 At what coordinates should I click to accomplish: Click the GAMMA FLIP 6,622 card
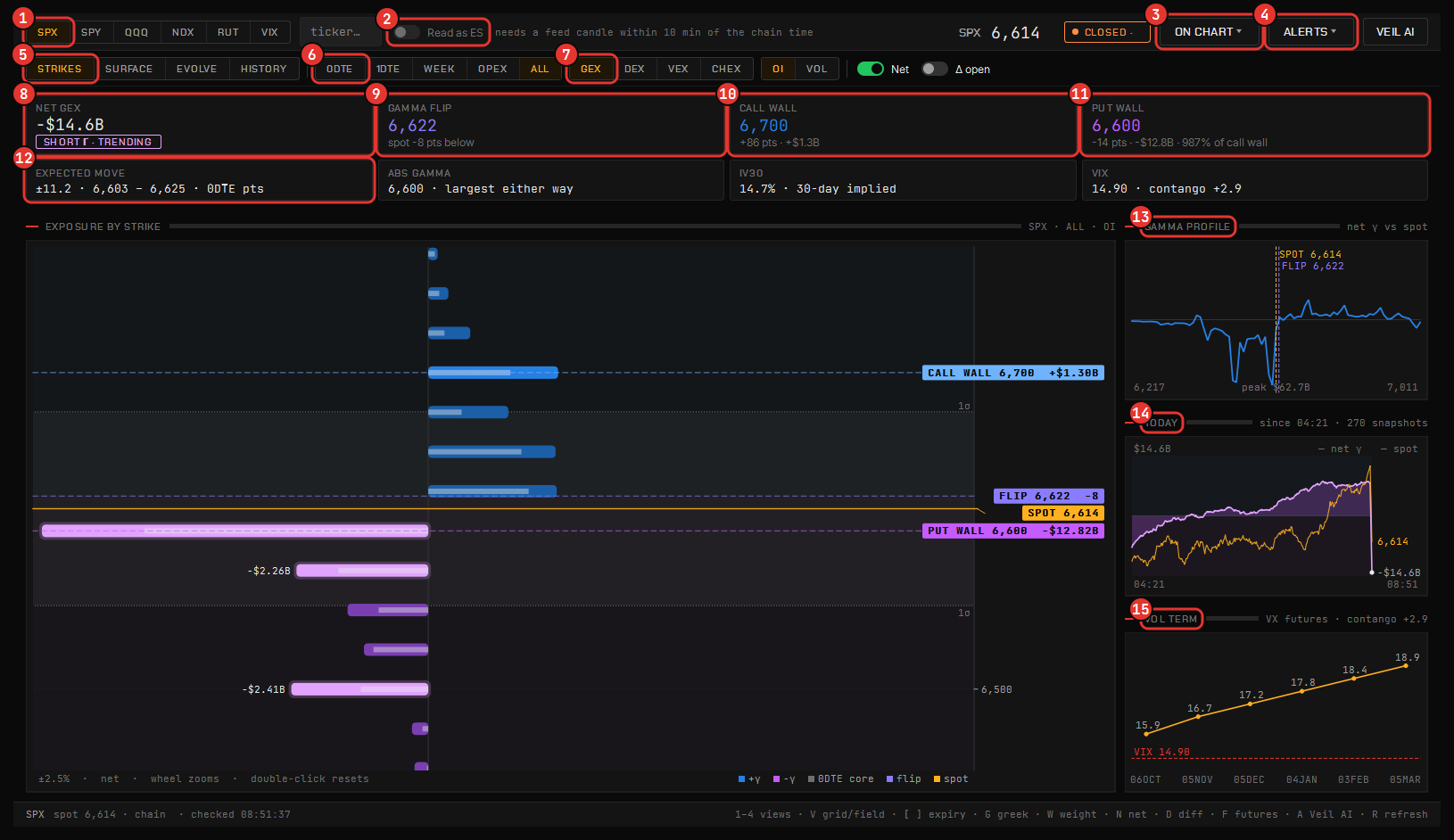pos(550,125)
